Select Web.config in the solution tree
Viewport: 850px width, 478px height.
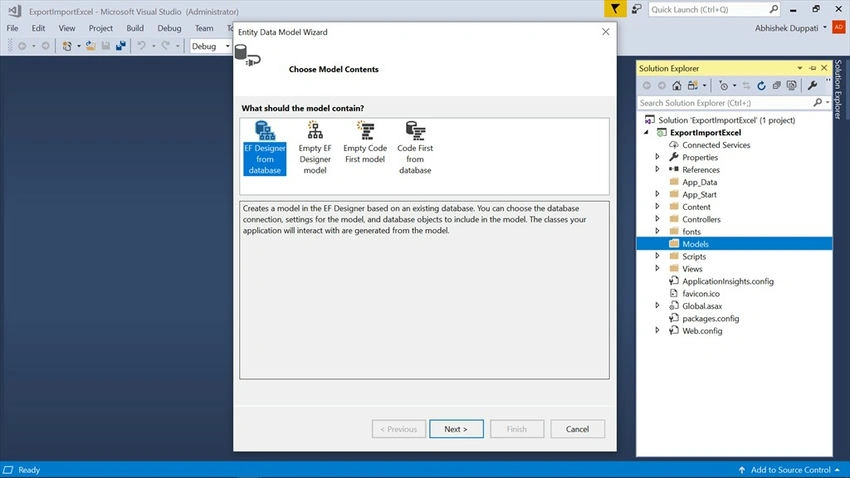pos(702,331)
